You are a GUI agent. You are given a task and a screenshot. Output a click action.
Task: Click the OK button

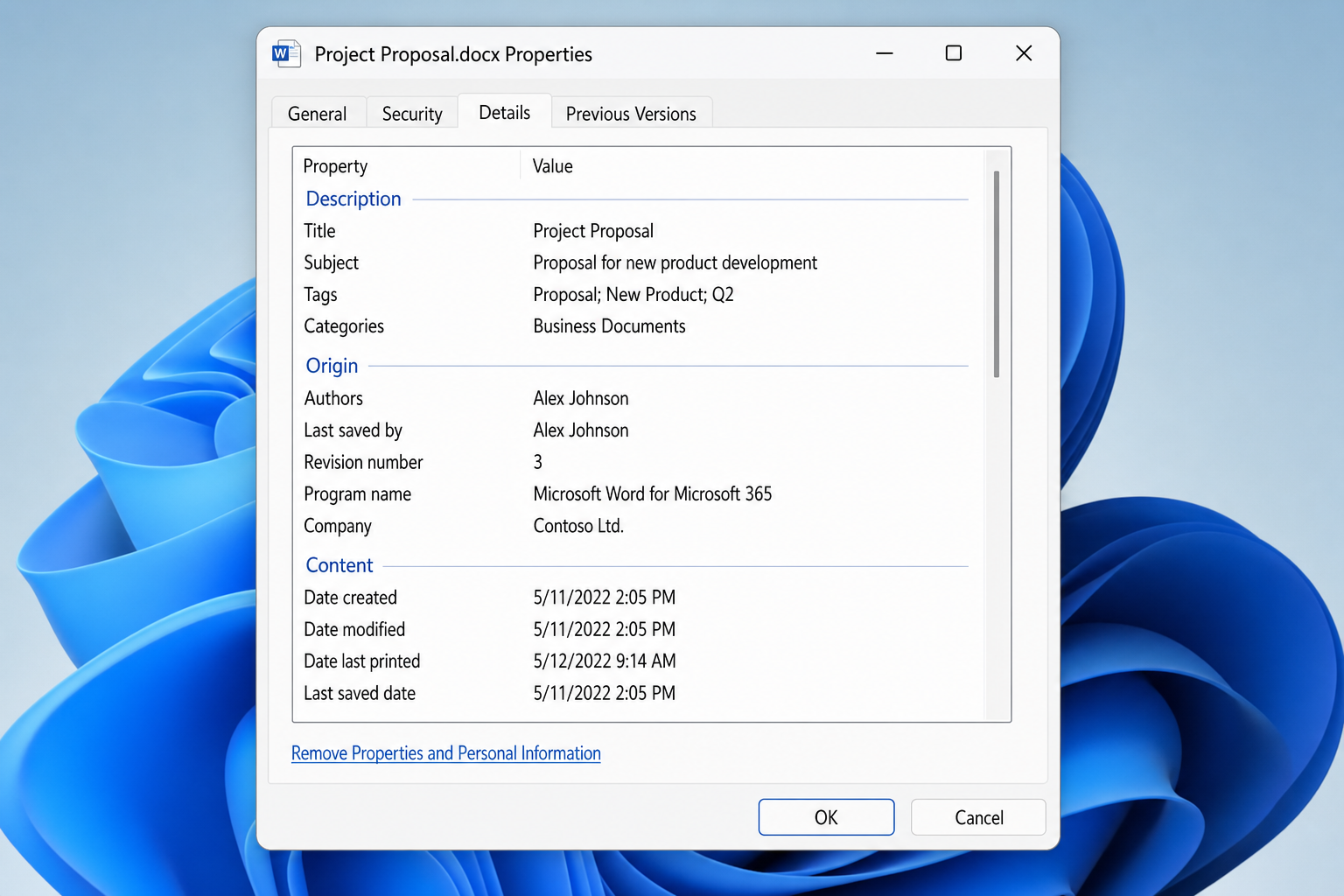tap(826, 817)
